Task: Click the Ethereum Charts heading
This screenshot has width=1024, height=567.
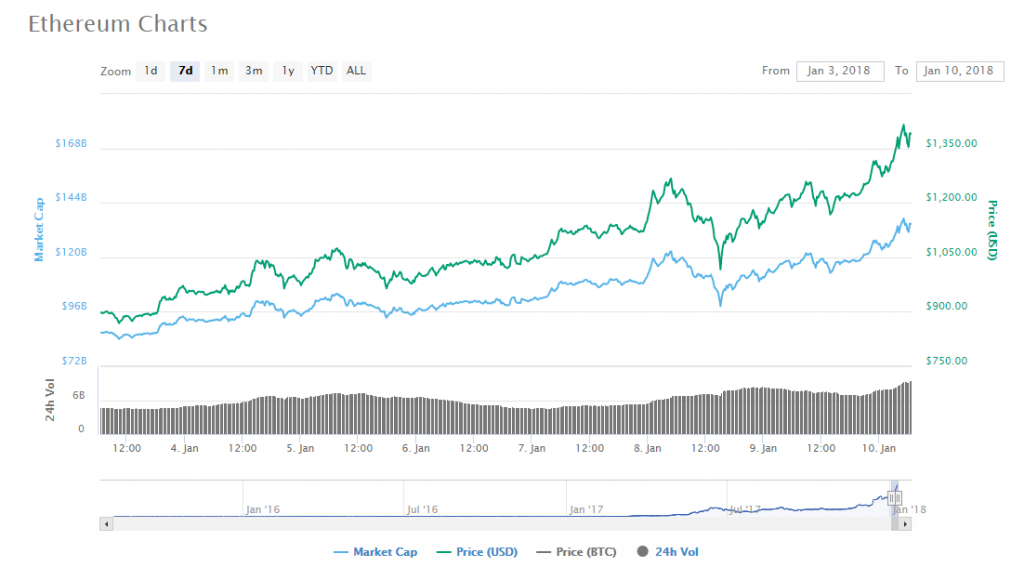Action: [118, 24]
